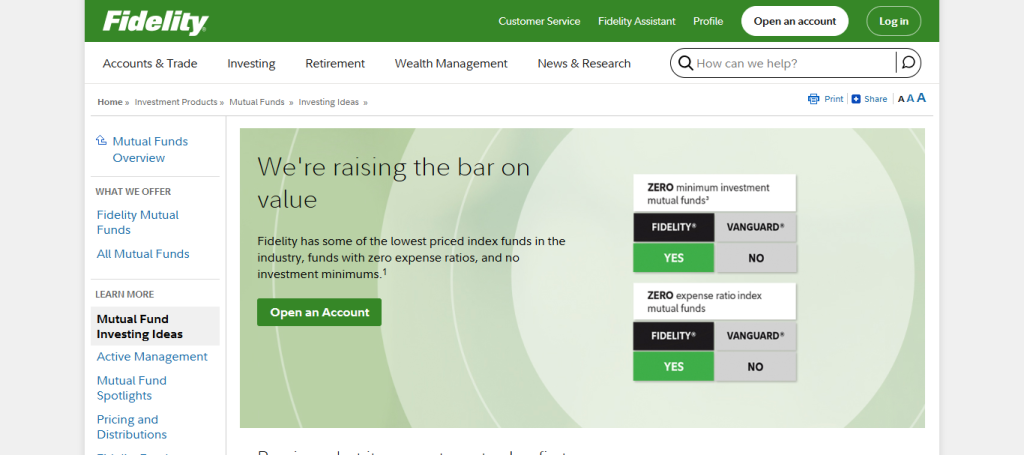Open Mutual Funds breadcrumb
Screen dimensions: 1024x455
pos(257,102)
